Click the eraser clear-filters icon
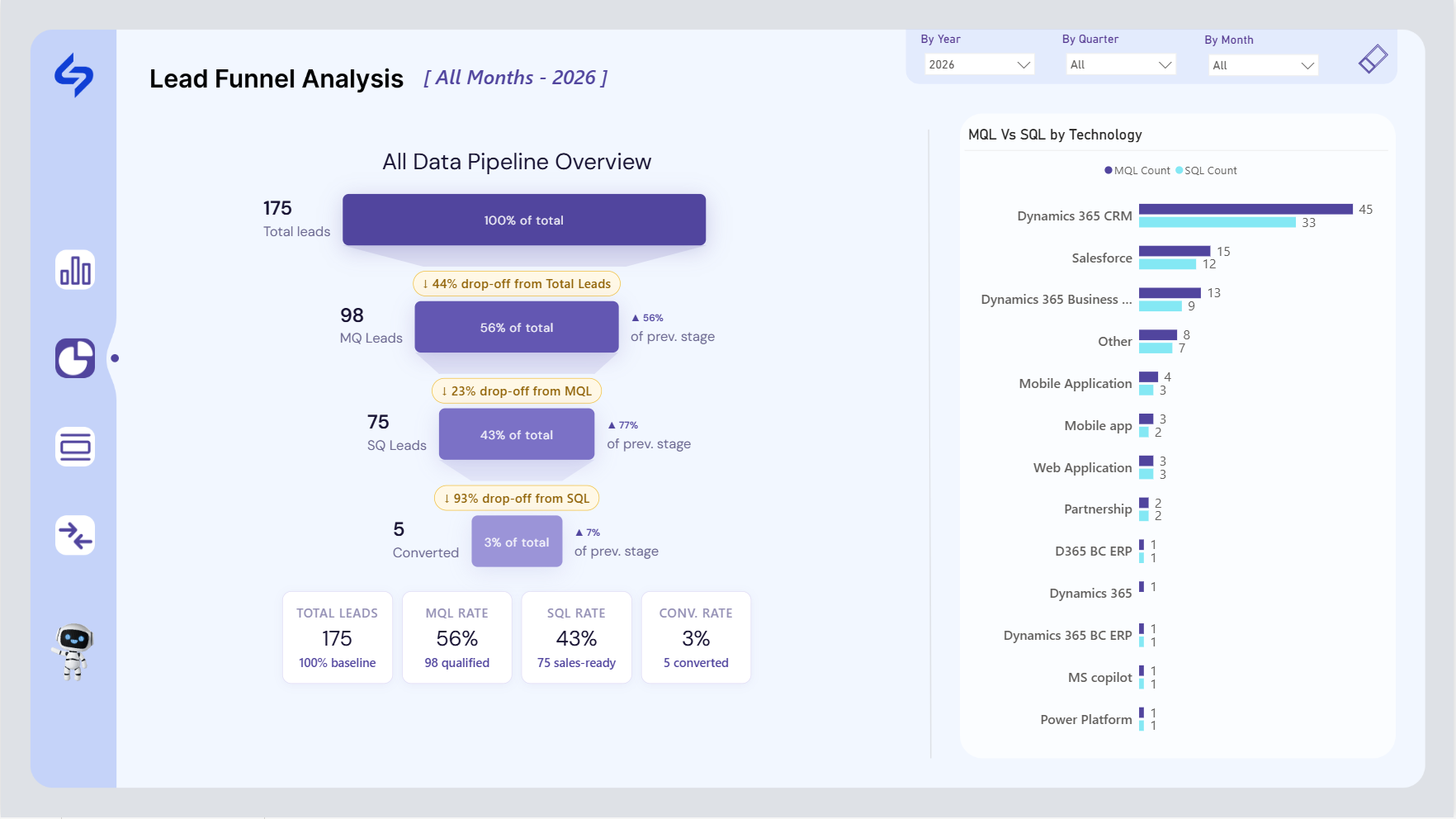This screenshot has width=1456, height=819. (1373, 59)
